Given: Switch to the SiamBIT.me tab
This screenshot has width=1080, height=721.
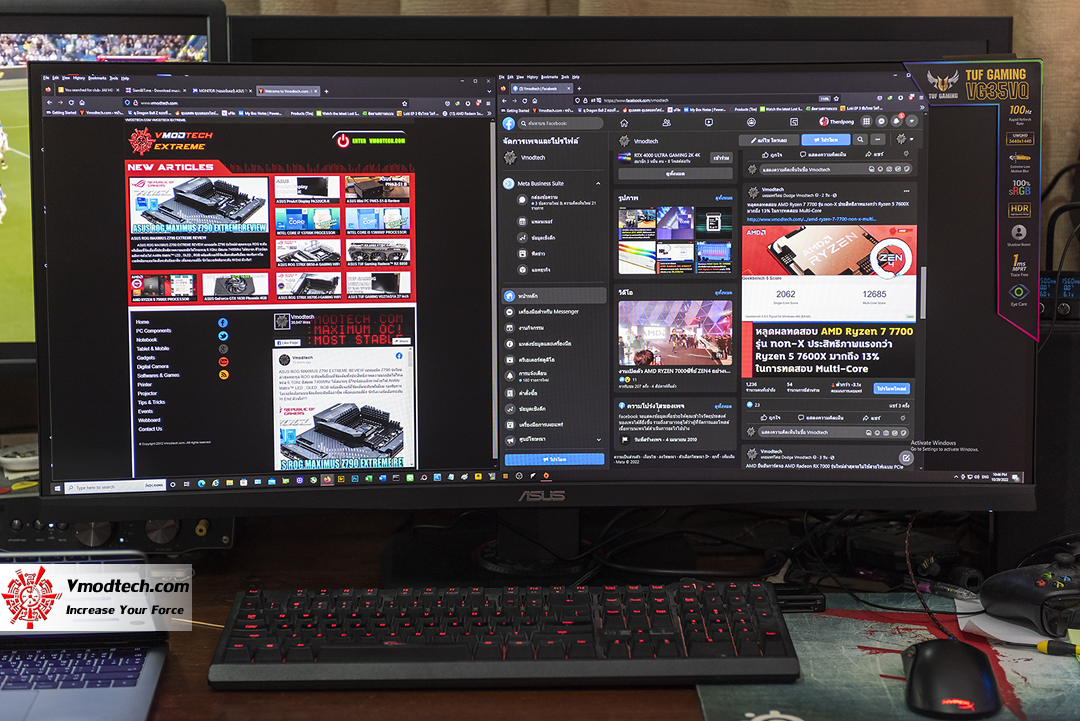Looking at the screenshot, I should point(156,91).
